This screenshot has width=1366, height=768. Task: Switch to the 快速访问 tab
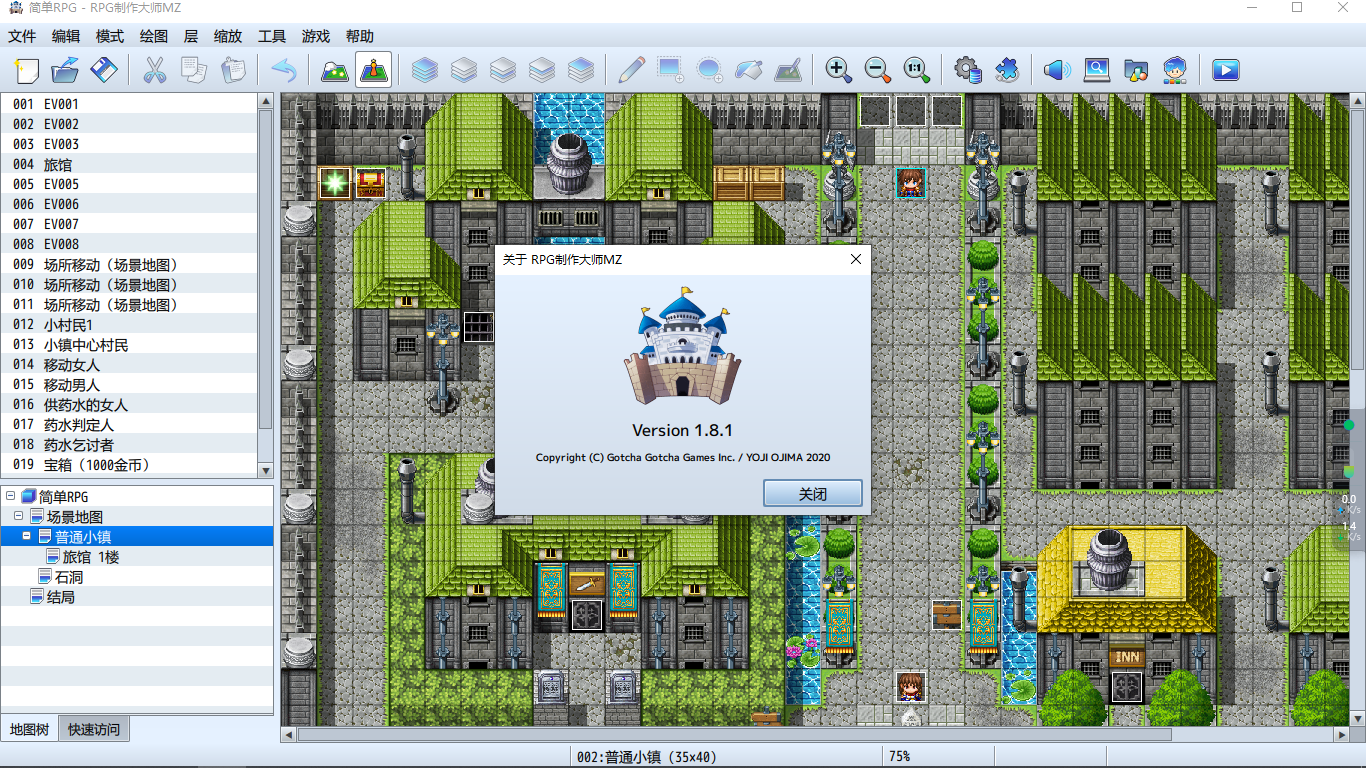click(94, 729)
